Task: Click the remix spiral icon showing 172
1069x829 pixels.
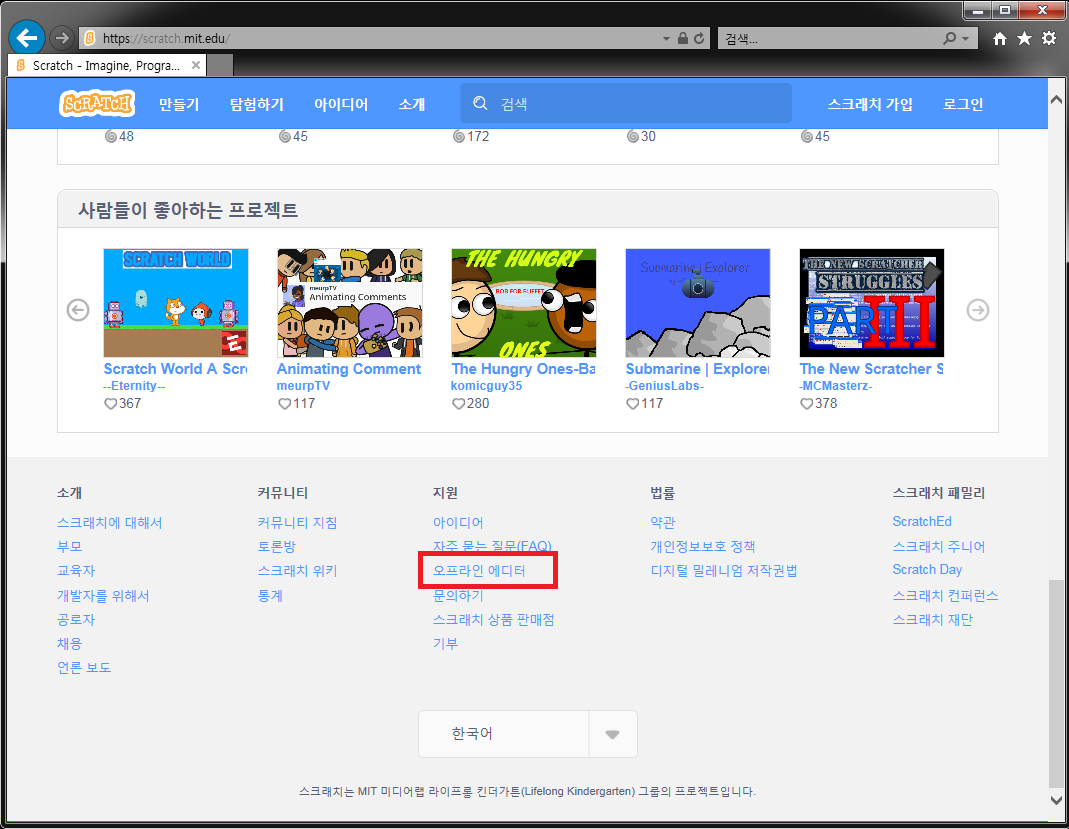Action: (x=459, y=136)
